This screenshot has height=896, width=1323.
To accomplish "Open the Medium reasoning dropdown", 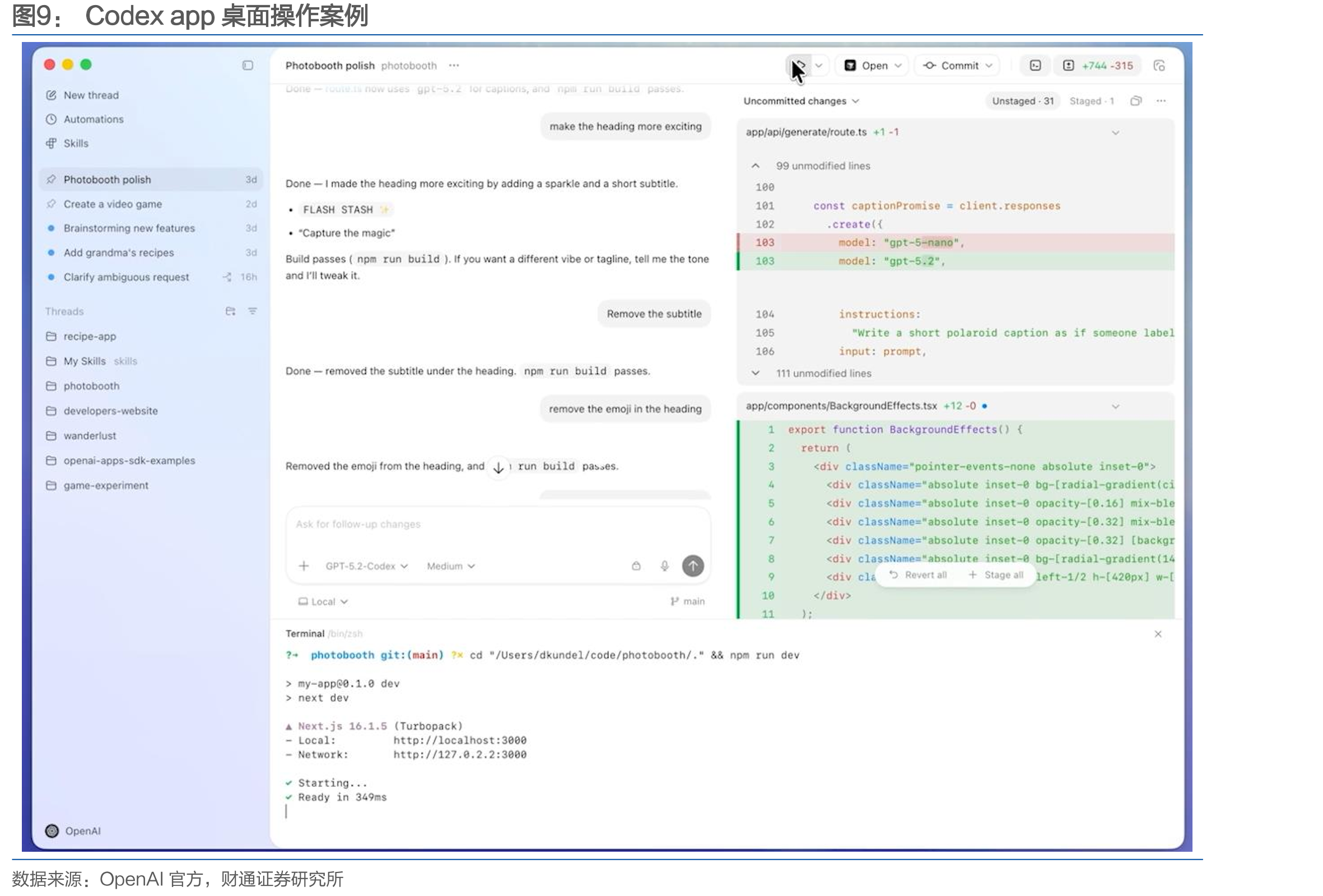I will 451,566.
